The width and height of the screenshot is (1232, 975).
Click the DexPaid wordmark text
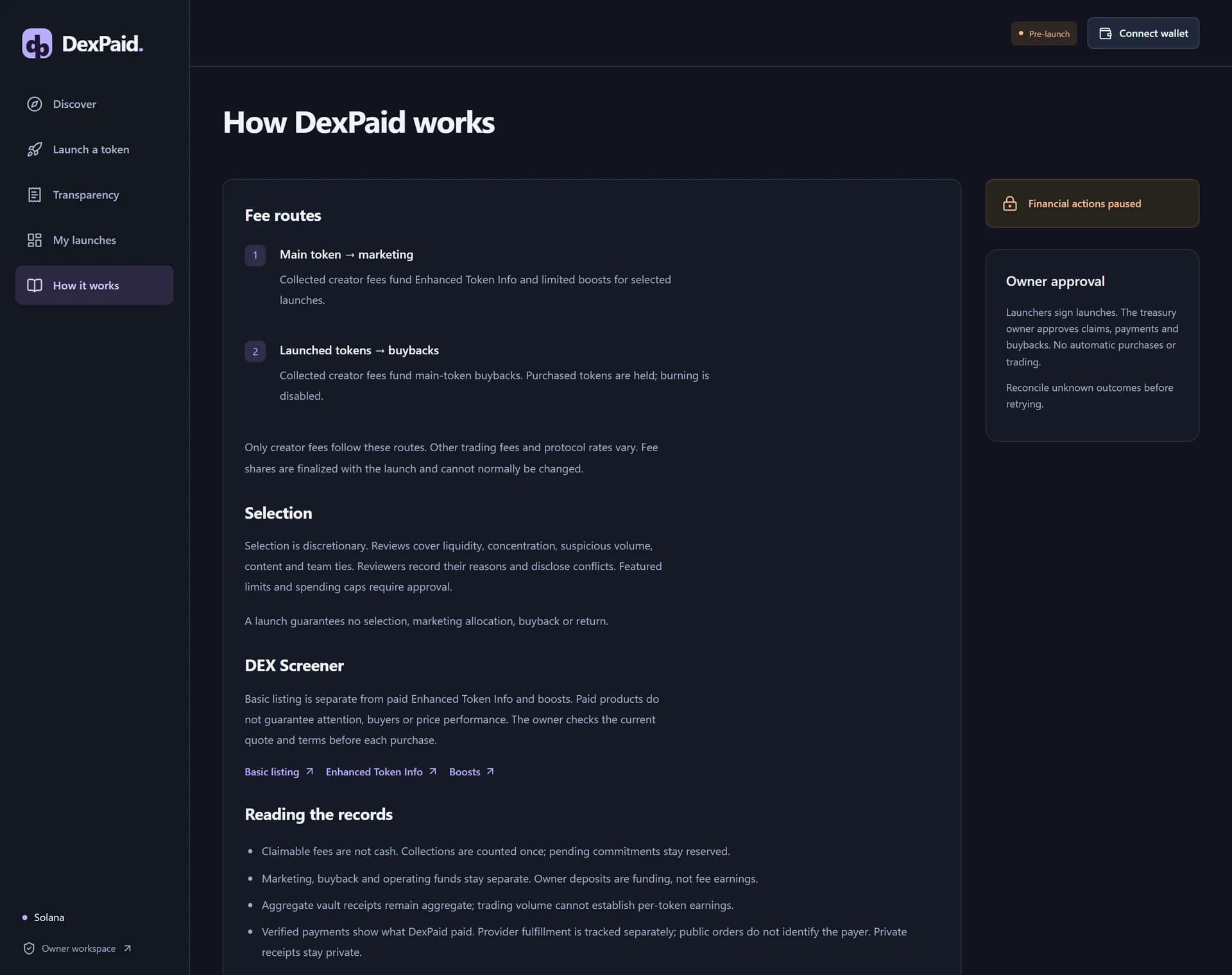pyautogui.click(x=103, y=44)
